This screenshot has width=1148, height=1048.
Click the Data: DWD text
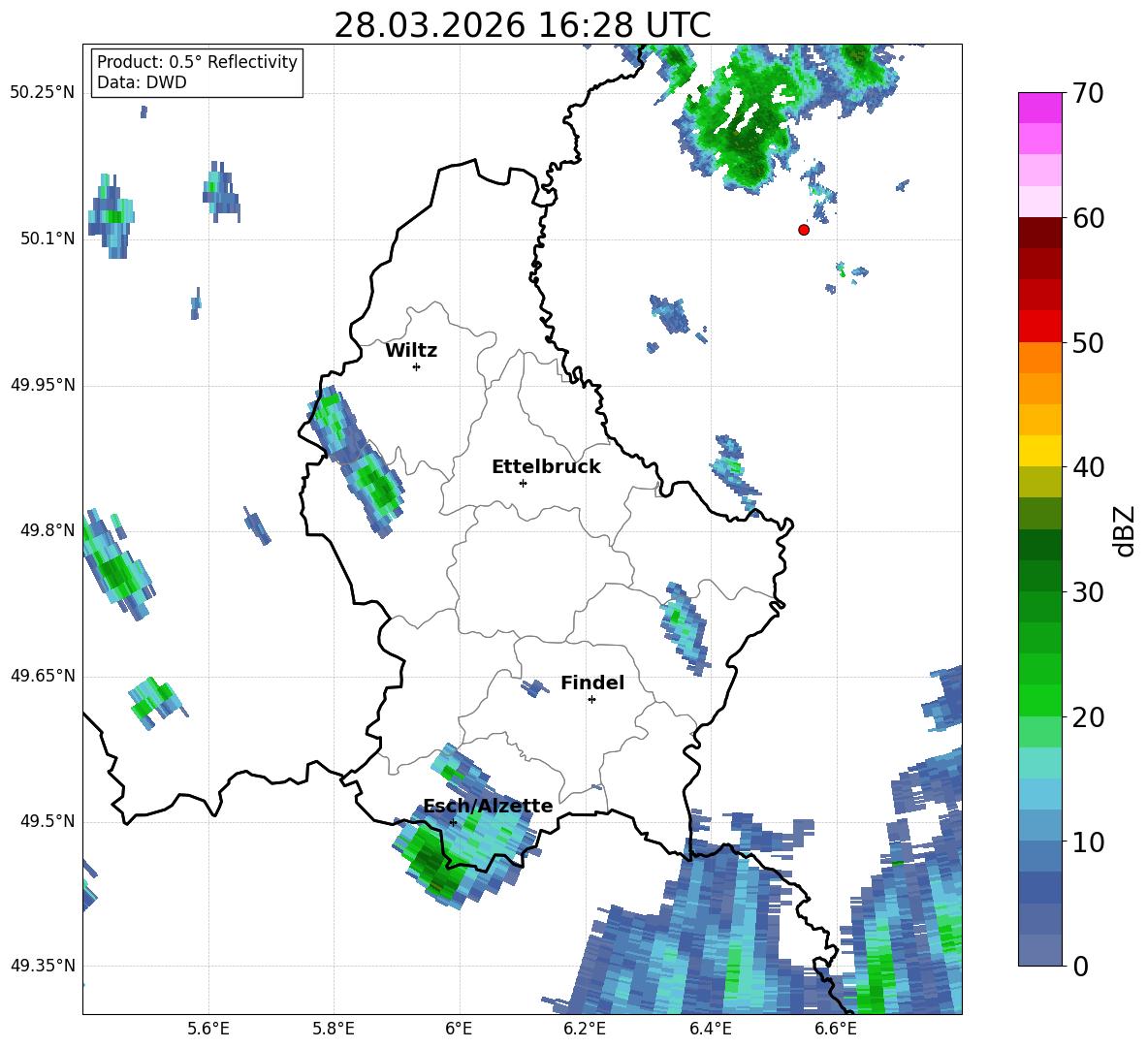(x=142, y=82)
